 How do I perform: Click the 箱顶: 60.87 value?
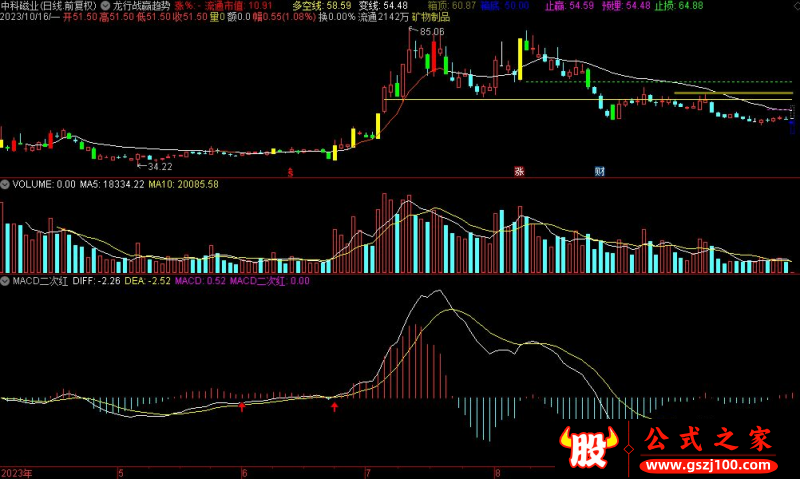pyautogui.click(x=452, y=6)
